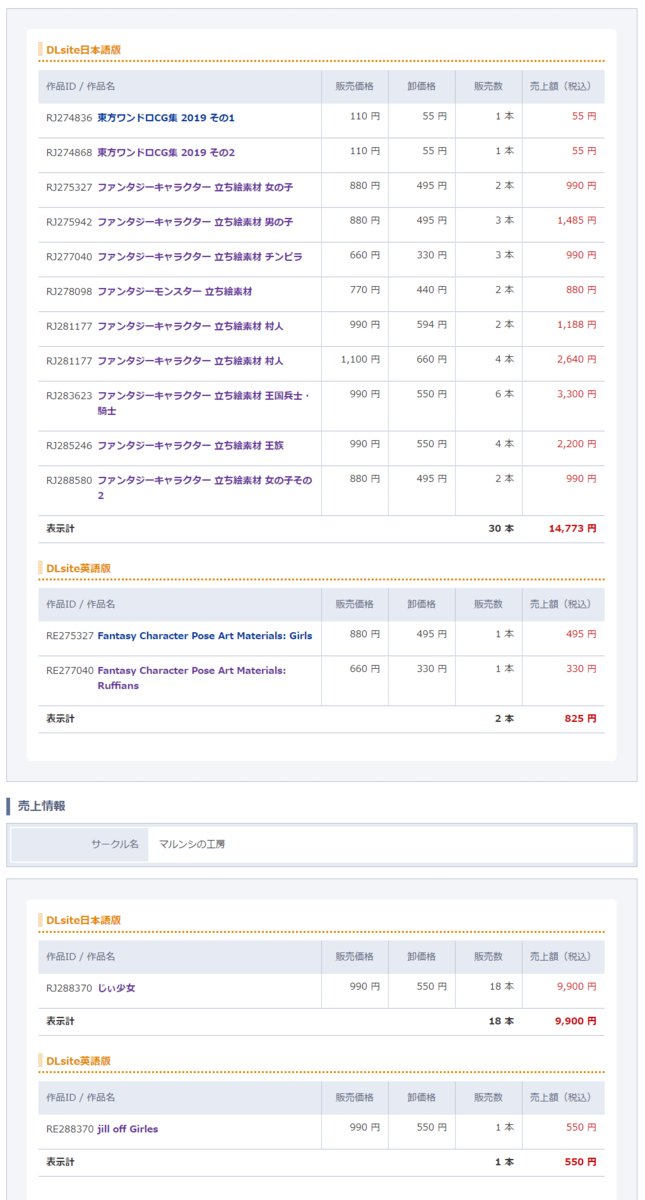Image resolution: width=645 pixels, height=1200 pixels.
Task: Open the 女の子その2 product link
Action: pos(204,488)
